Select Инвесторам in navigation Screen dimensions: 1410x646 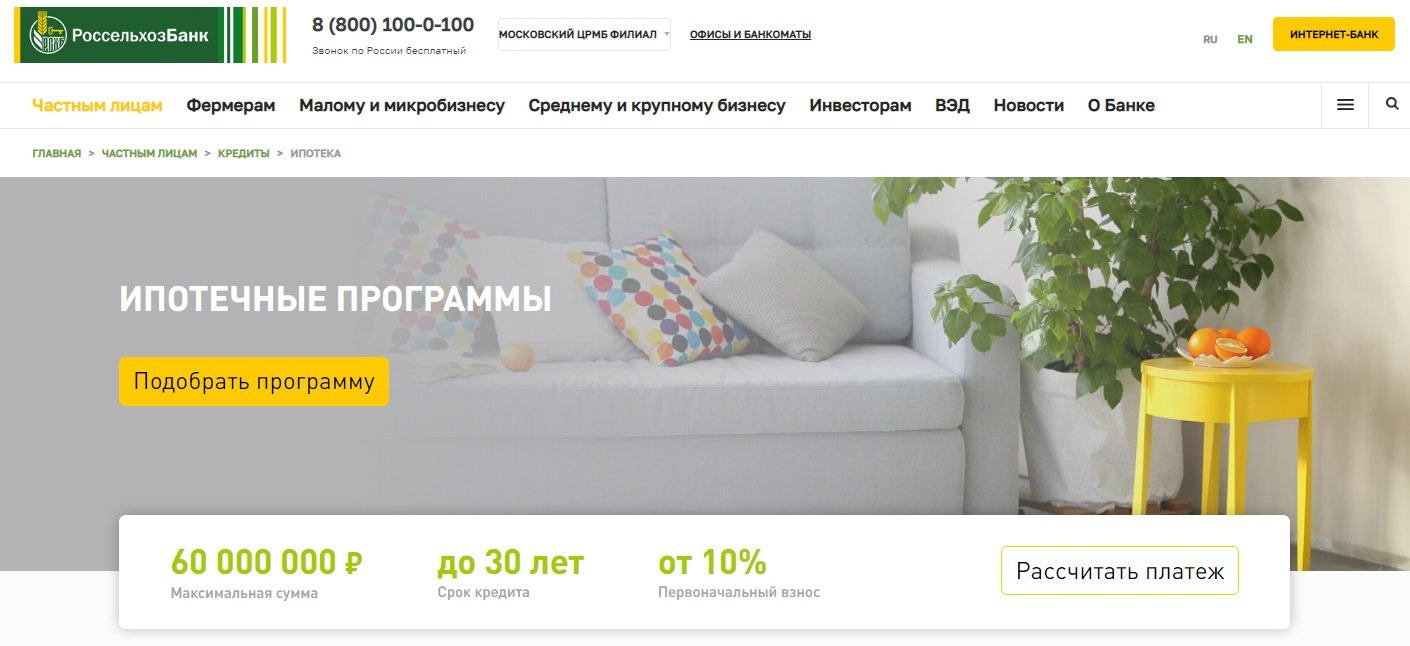pyautogui.click(x=860, y=105)
